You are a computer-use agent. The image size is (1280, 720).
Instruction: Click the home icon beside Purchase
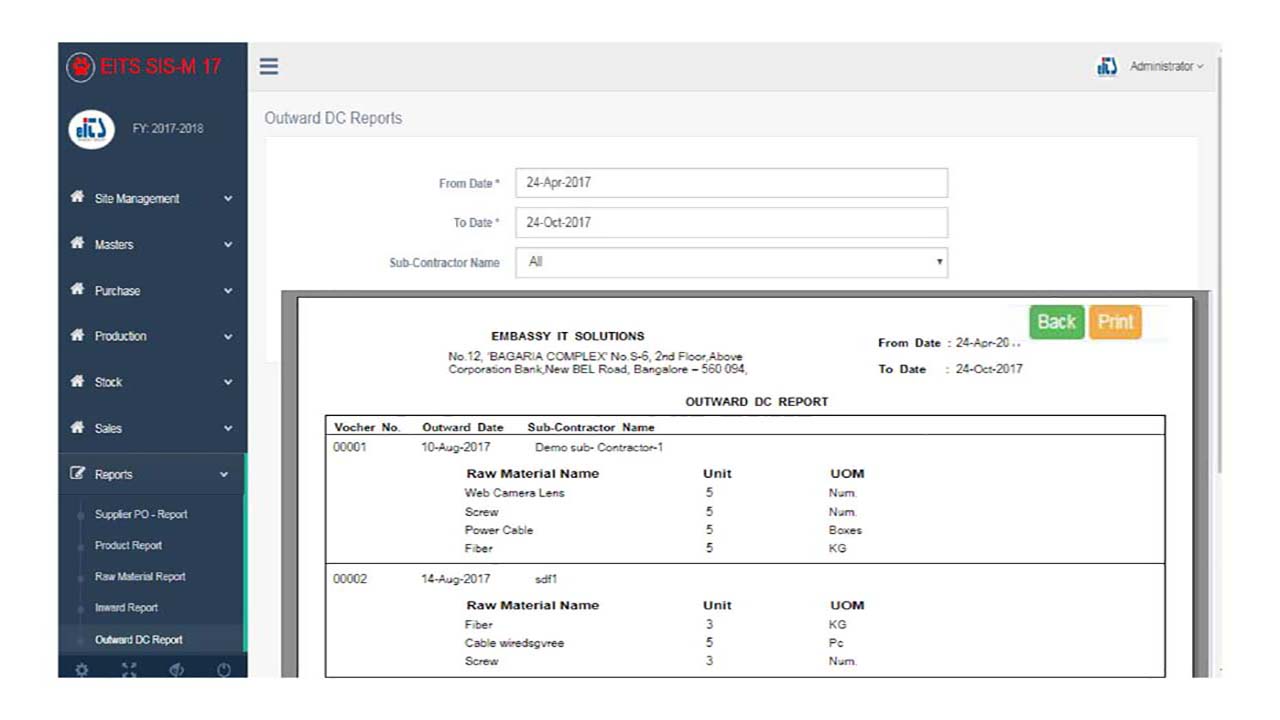pos(77,290)
